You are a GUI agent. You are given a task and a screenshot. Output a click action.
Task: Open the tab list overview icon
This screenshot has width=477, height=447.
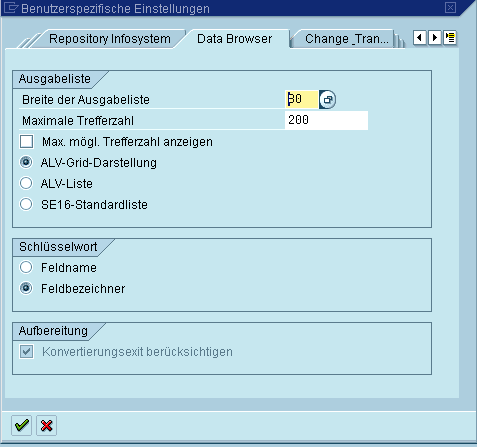[x=450, y=38]
